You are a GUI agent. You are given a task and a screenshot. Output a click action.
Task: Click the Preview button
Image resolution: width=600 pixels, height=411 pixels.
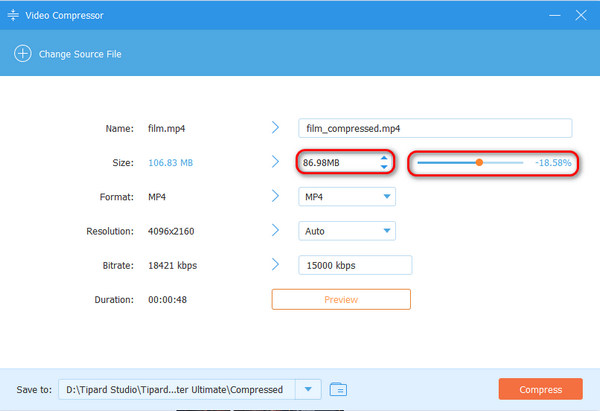341,299
